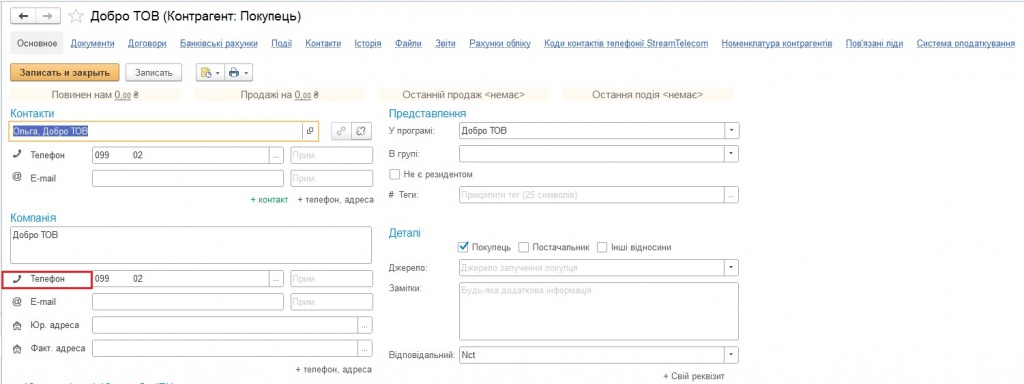
Task: Click Прим. field beside company Телефон
Action: [x=332, y=279]
